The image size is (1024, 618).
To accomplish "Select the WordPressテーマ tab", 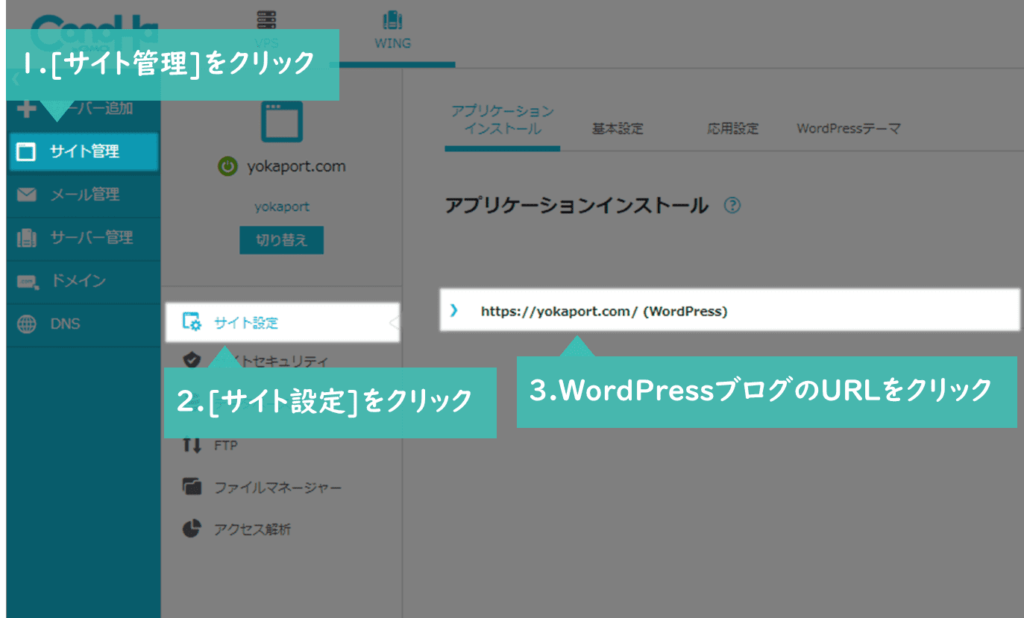I will [848, 129].
